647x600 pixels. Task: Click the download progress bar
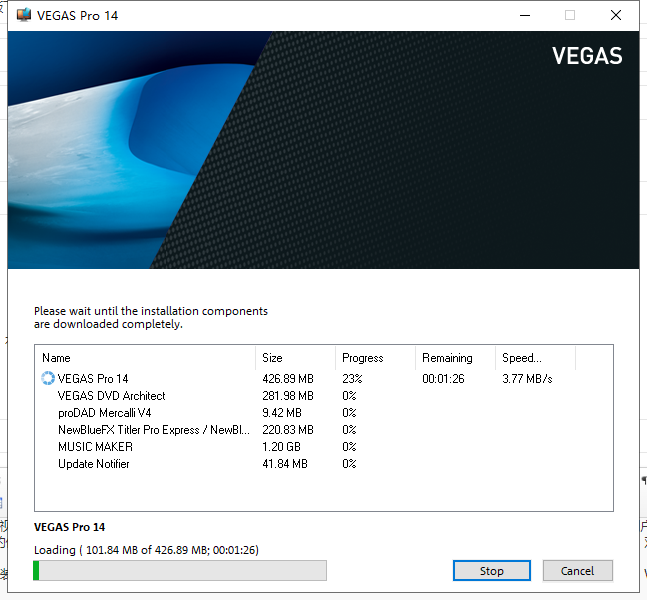[180, 570]
